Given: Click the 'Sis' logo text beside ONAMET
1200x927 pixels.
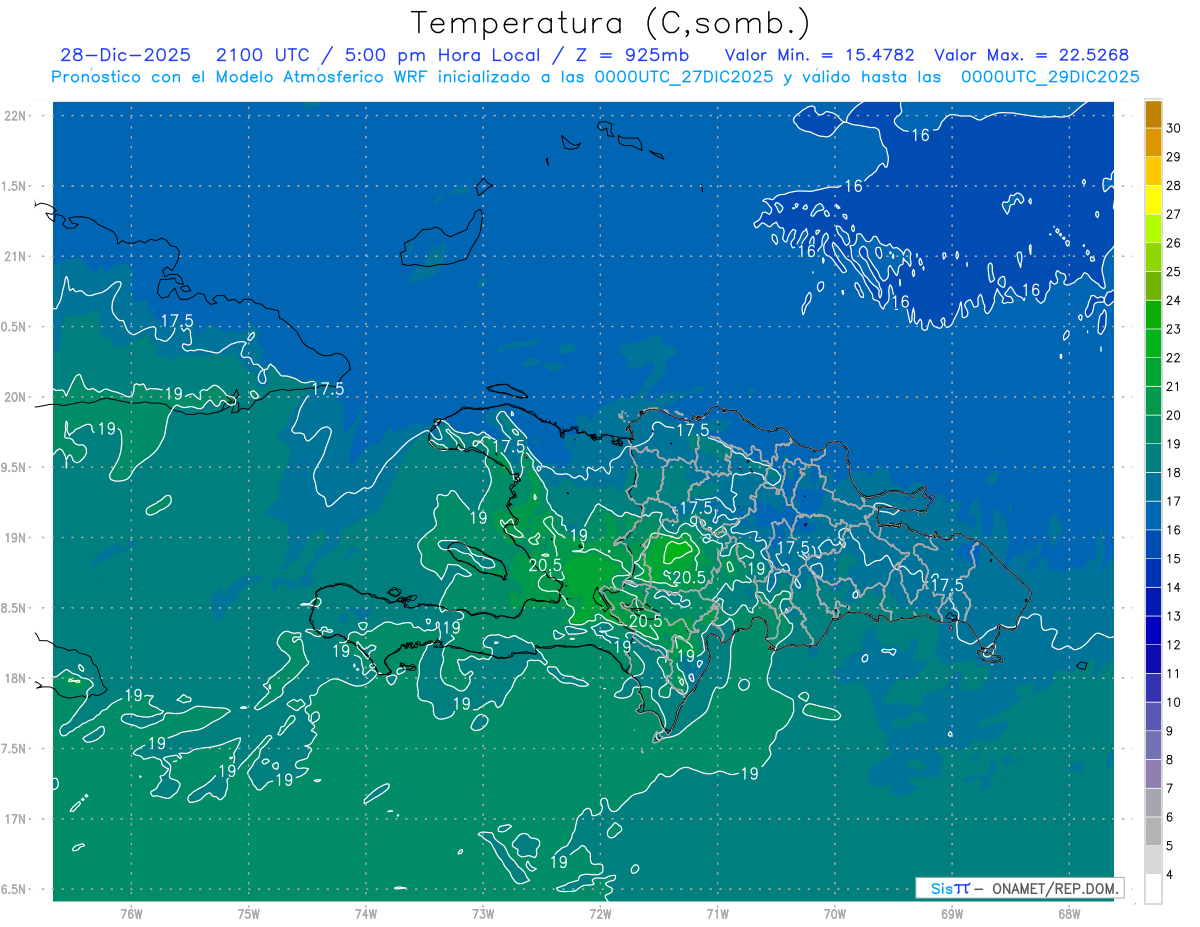Looking at the screenshot, I should tap(942, 888).
